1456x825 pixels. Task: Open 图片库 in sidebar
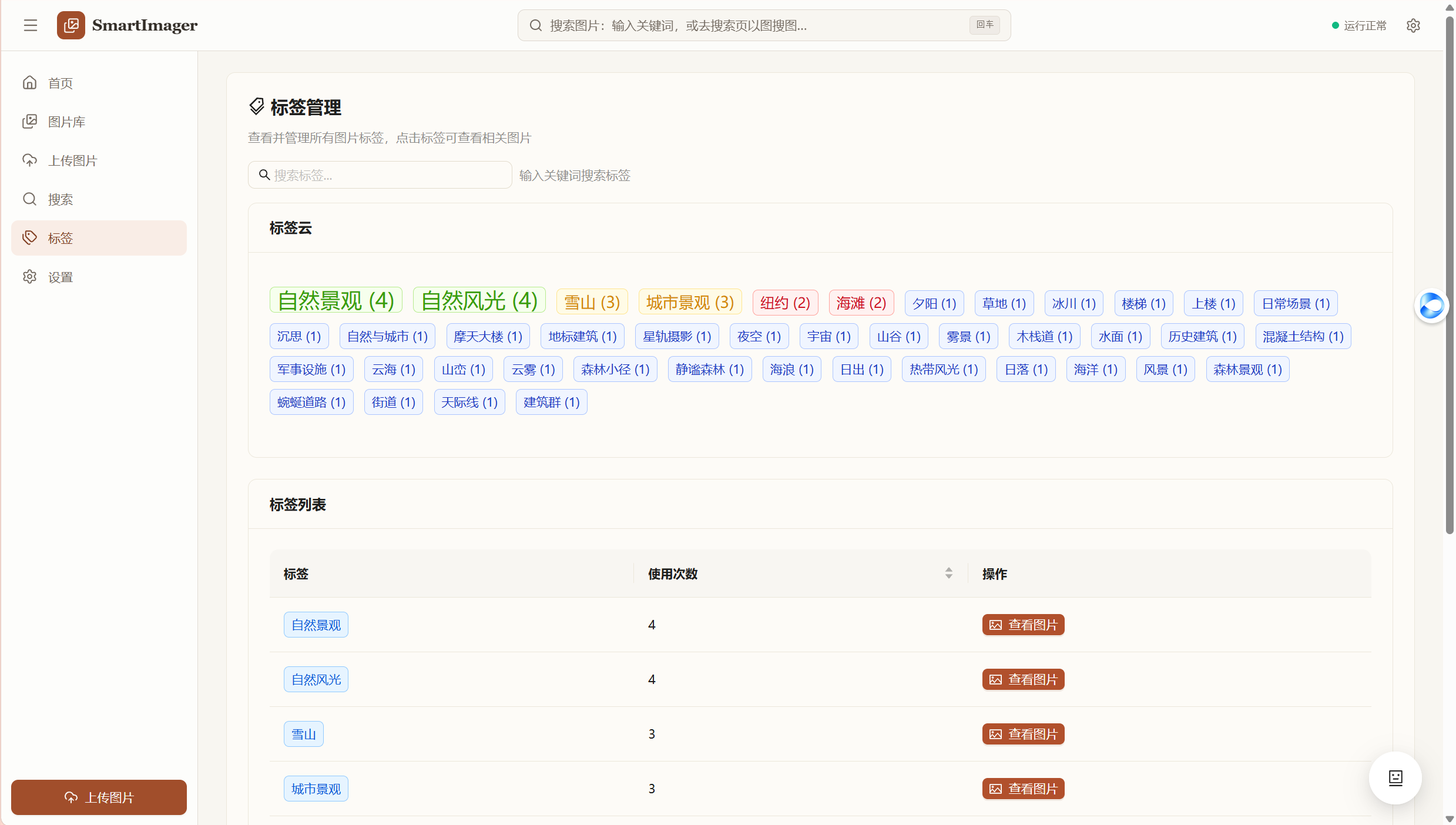click(x=99, y=122)
